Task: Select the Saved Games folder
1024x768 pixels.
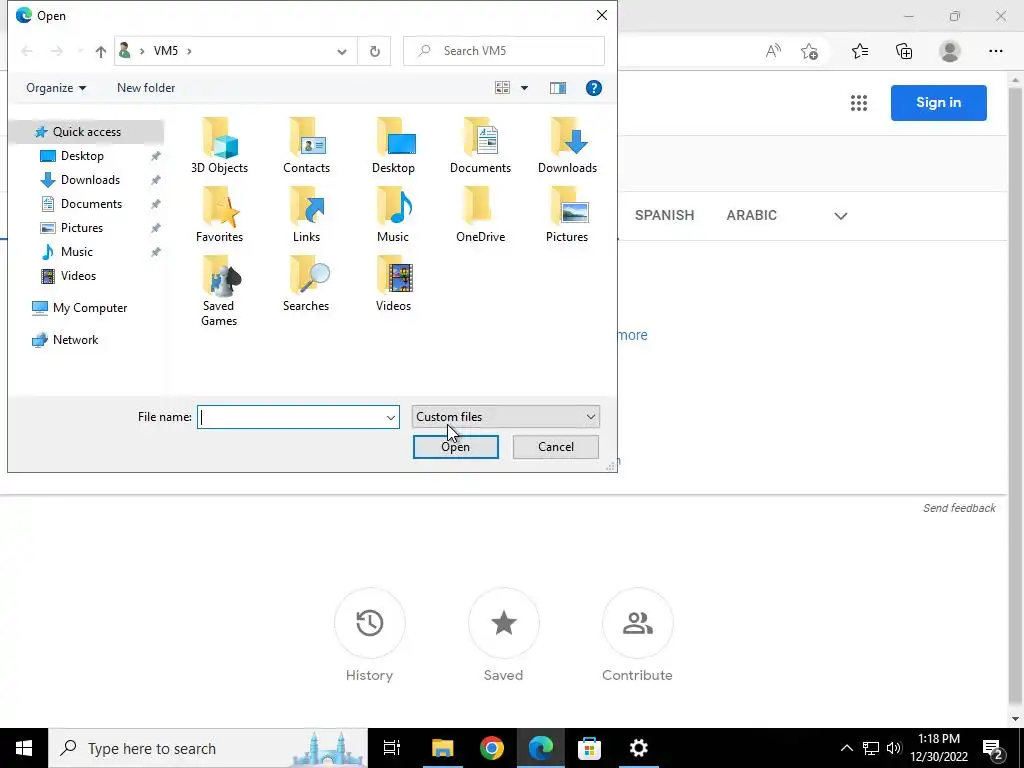Action: [219, 291]
